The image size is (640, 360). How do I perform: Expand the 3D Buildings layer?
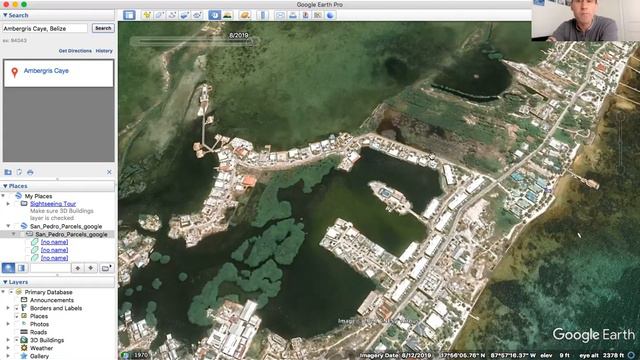(x=8, y=340)
